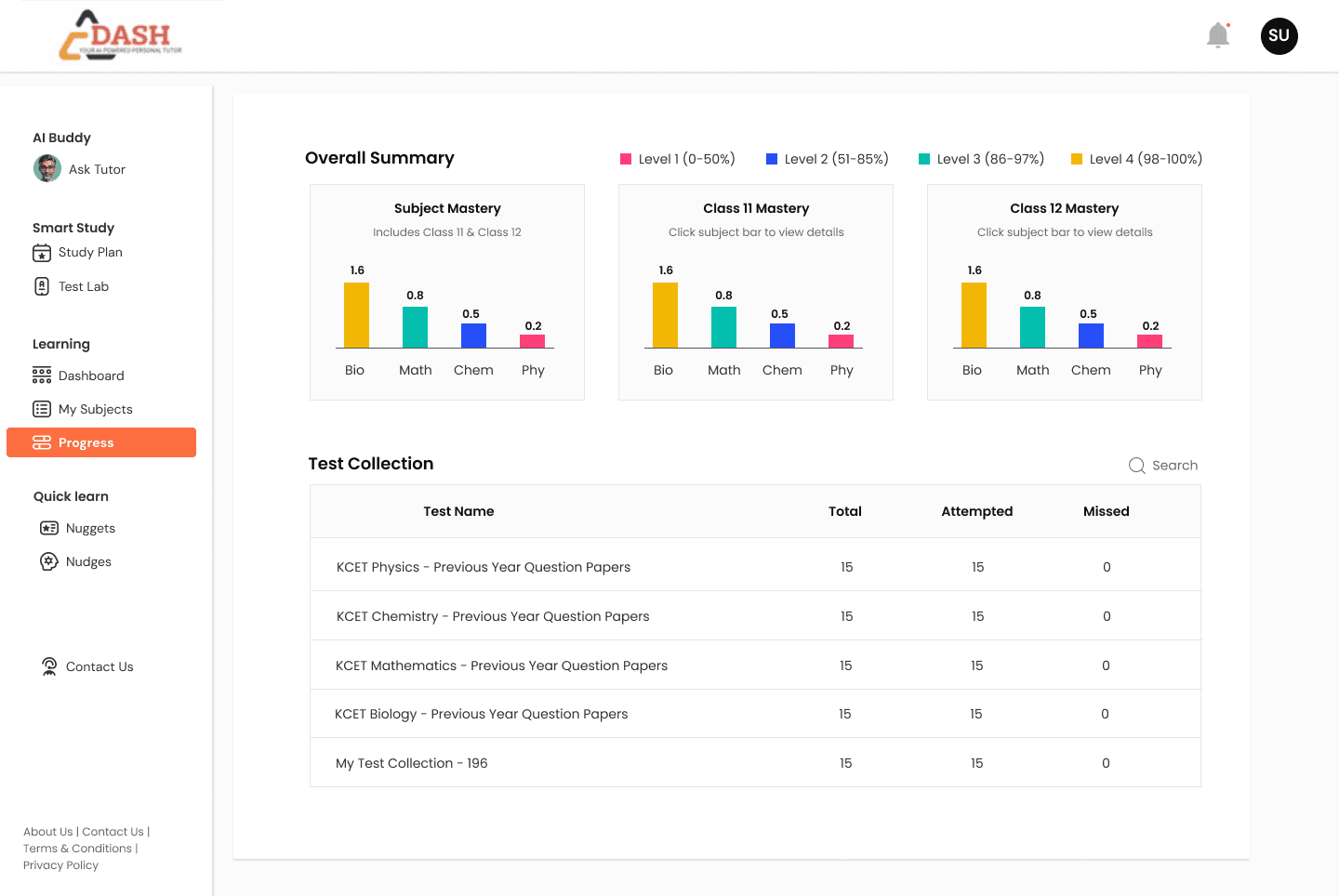Viewport: 1339px width, 896px height.
Task: Open the Privacy Policy link
Action: (x=60, y=865)
